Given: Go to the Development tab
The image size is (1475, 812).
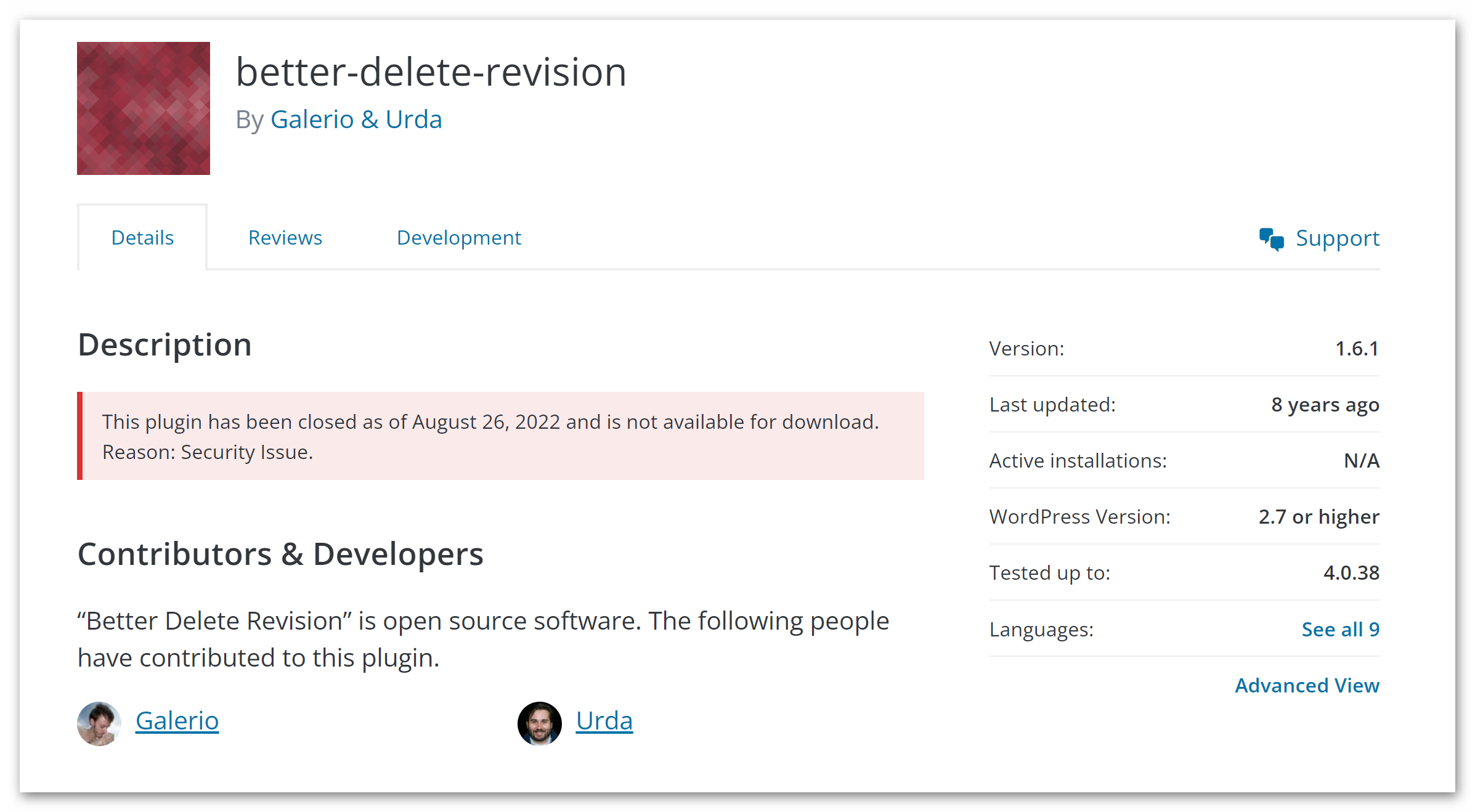Looking at the screenshot, I should [458, 238].
